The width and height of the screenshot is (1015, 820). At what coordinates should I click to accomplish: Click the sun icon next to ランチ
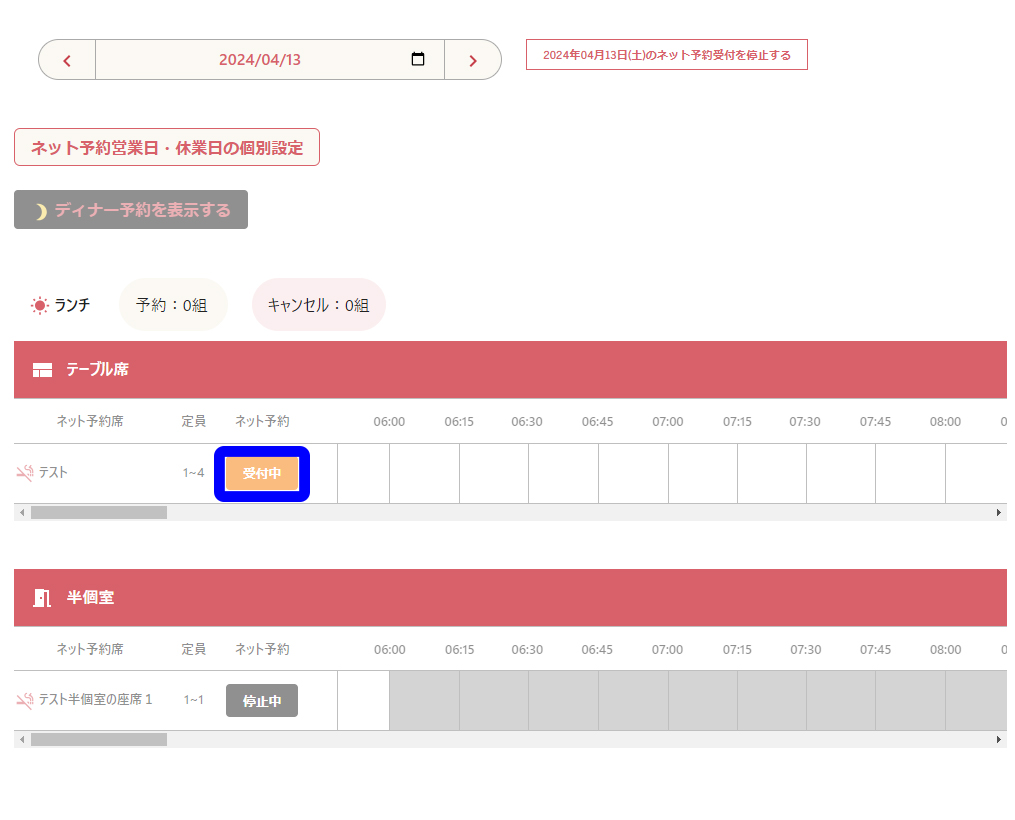click(x=40, y=305)
